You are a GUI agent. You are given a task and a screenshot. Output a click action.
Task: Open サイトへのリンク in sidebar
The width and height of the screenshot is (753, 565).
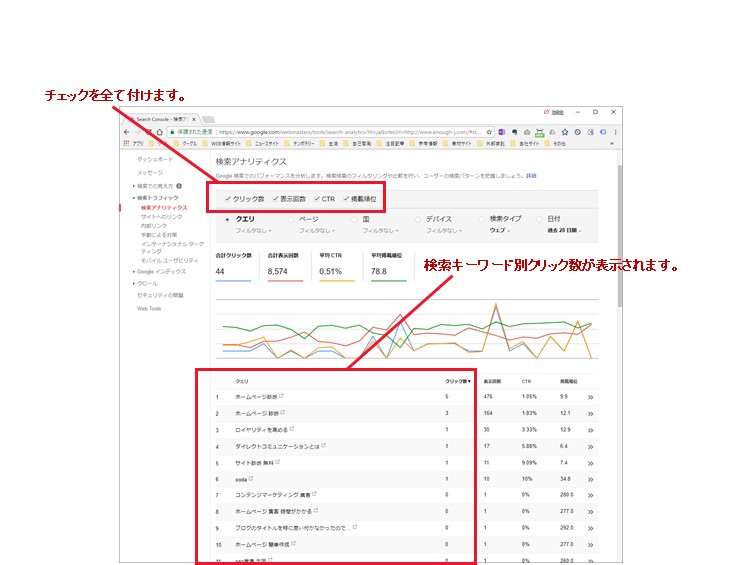coord(162,217)
